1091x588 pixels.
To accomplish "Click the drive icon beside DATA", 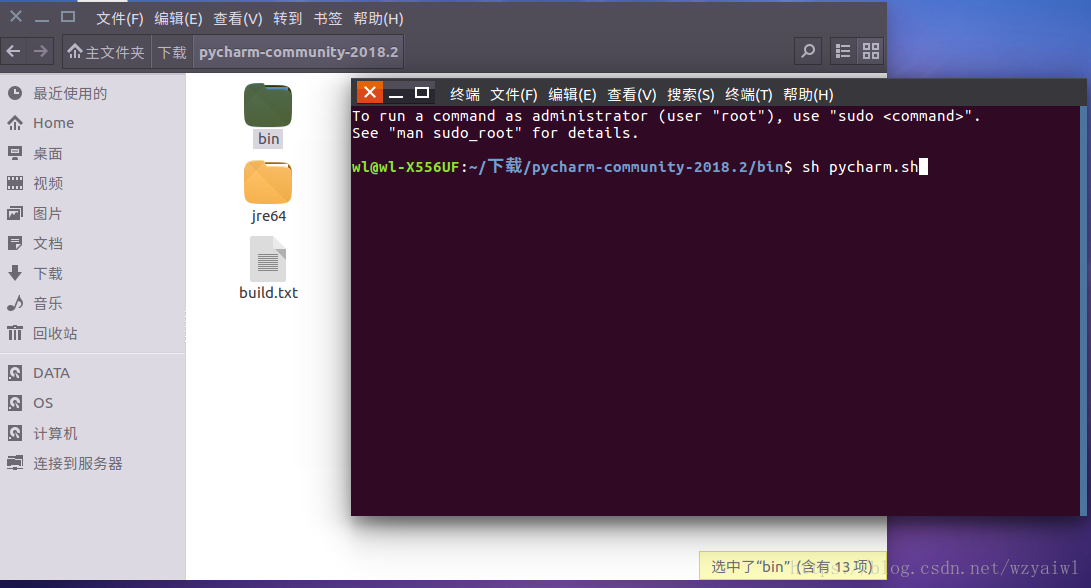I will pos(15,373).
